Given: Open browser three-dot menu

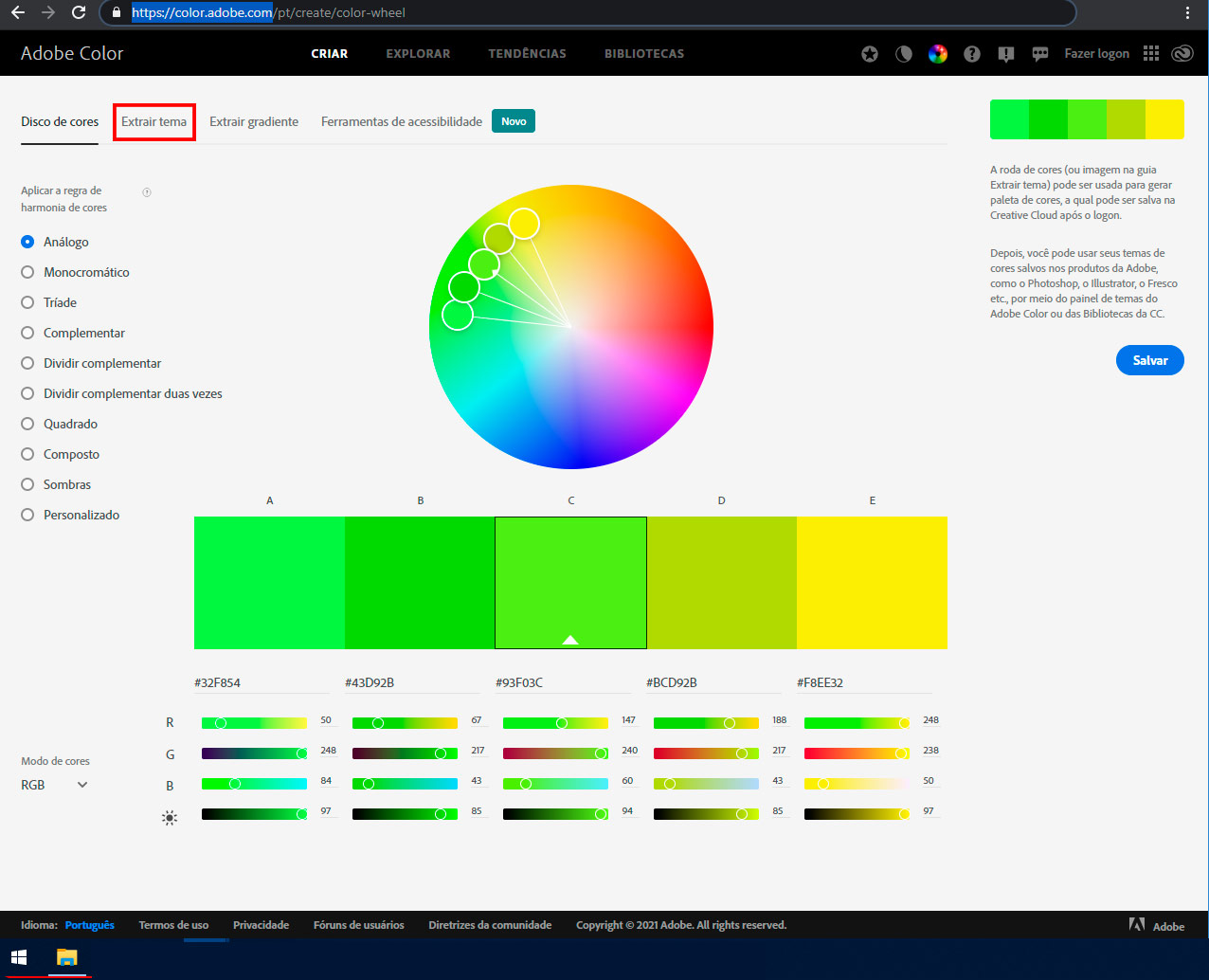Looking at the screenshot, I should 1187,13.
